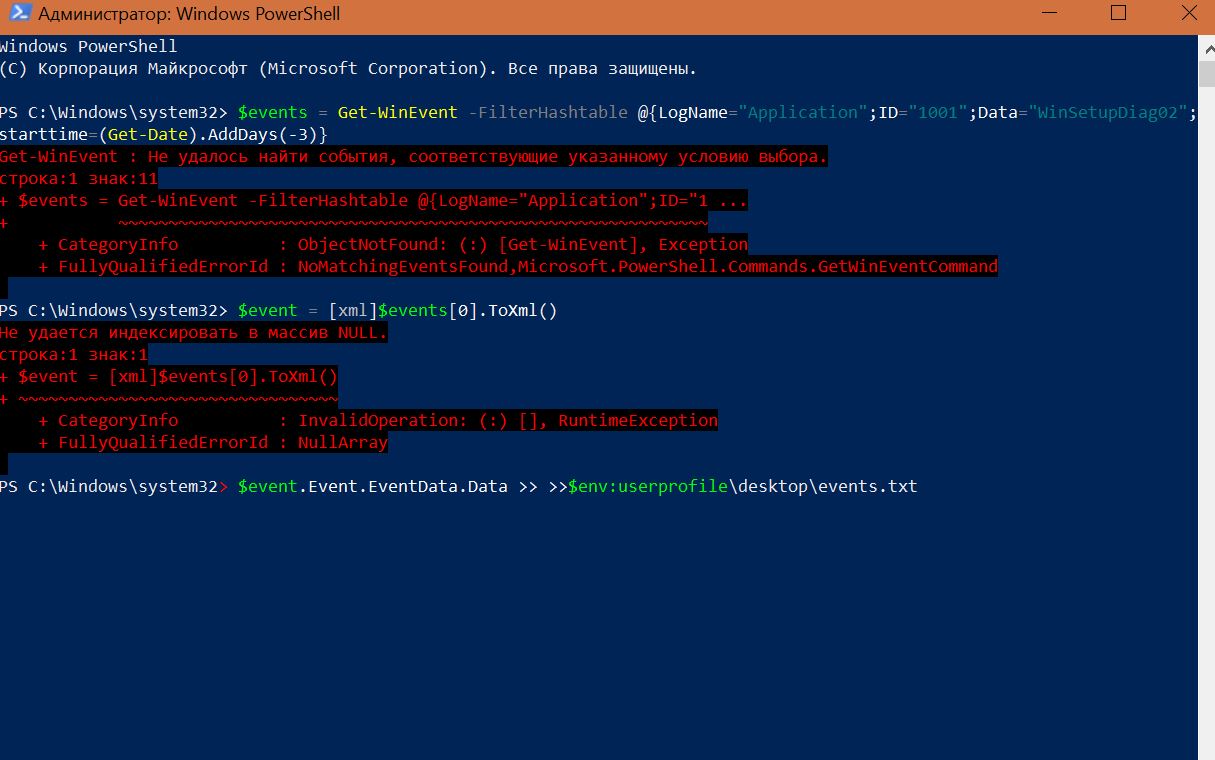Click the "Не удается индексировать в массив NULL" error

pyautogui.click(x=193, y=332)
